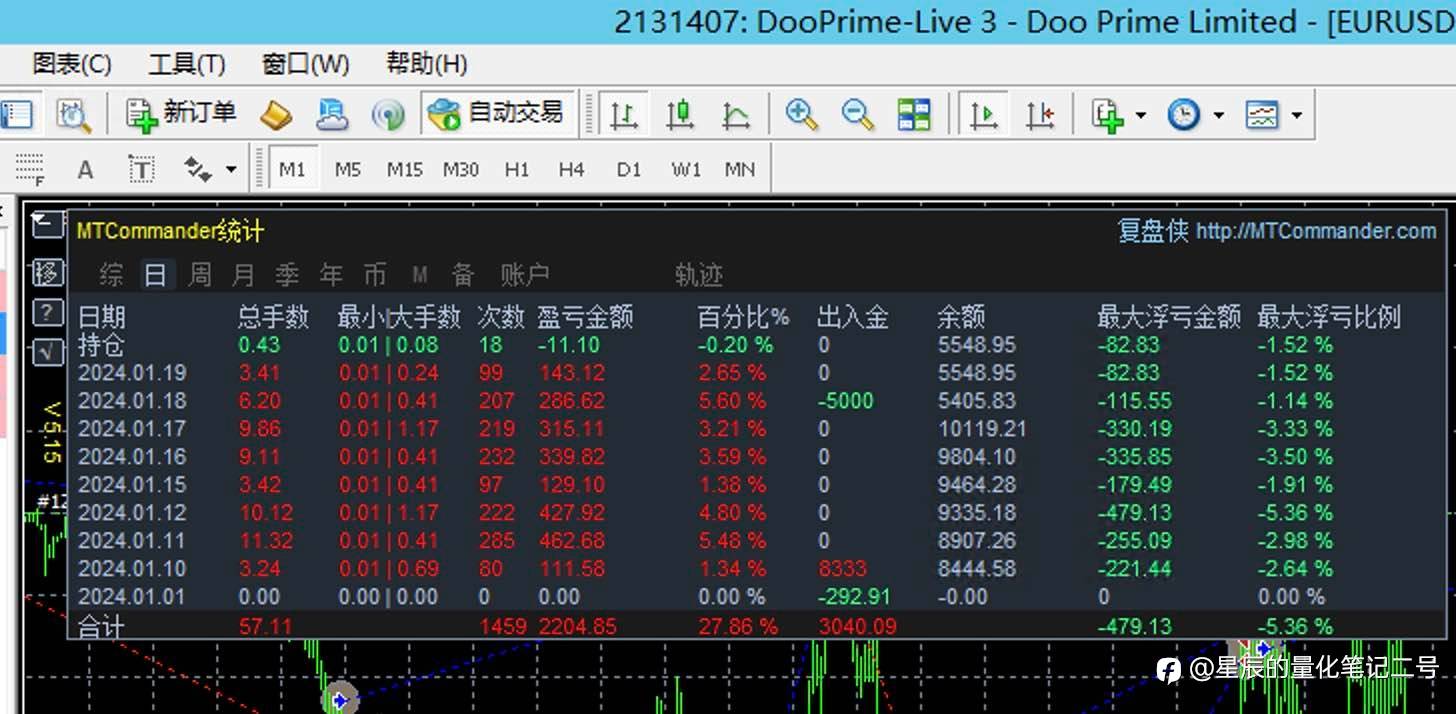This screenshot has height=714, width=1456.
Task: Toggle AutoTrading (自动交易) button
Action: pyautogui.click(x=496, y=114)
